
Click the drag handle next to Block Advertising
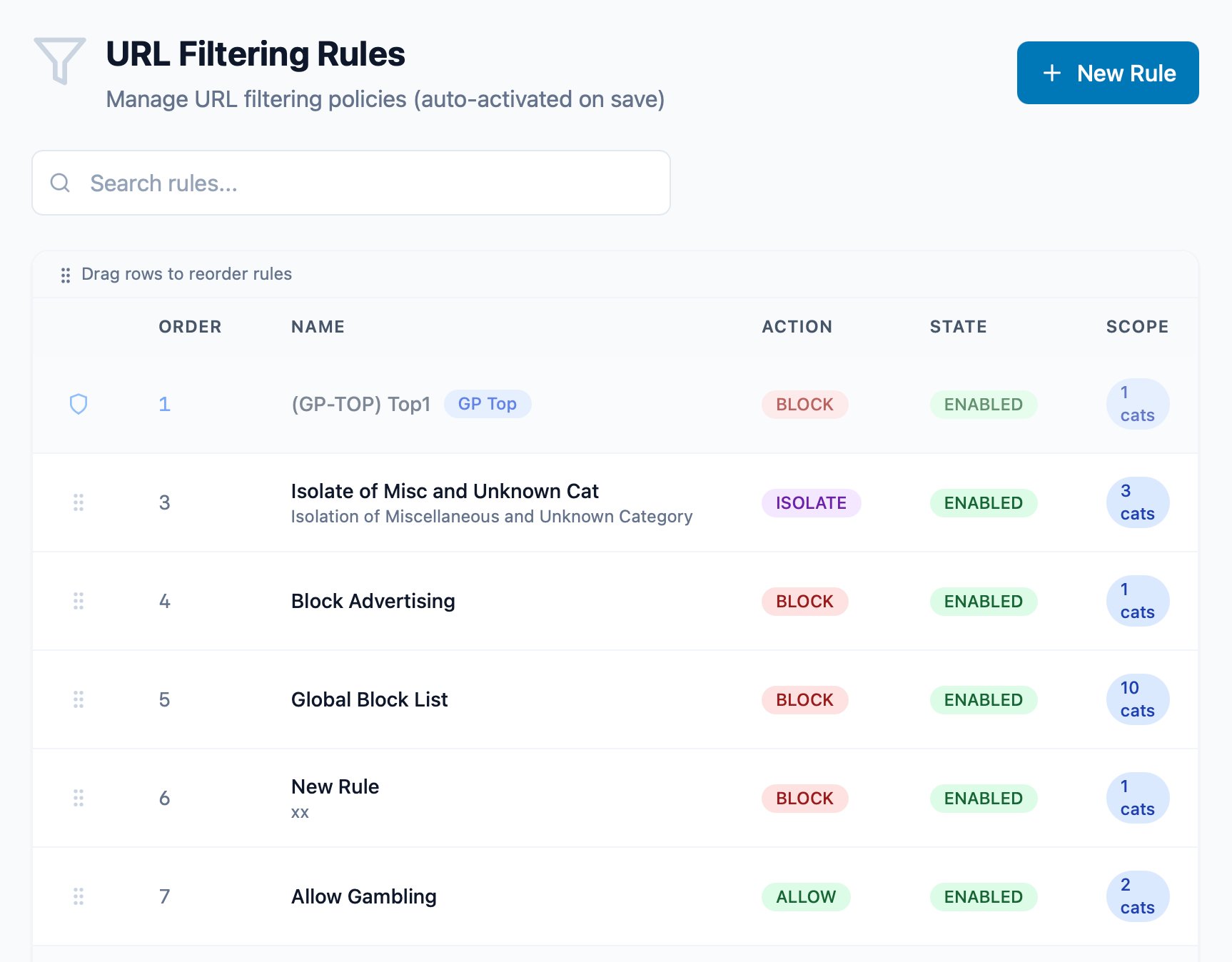79,601
